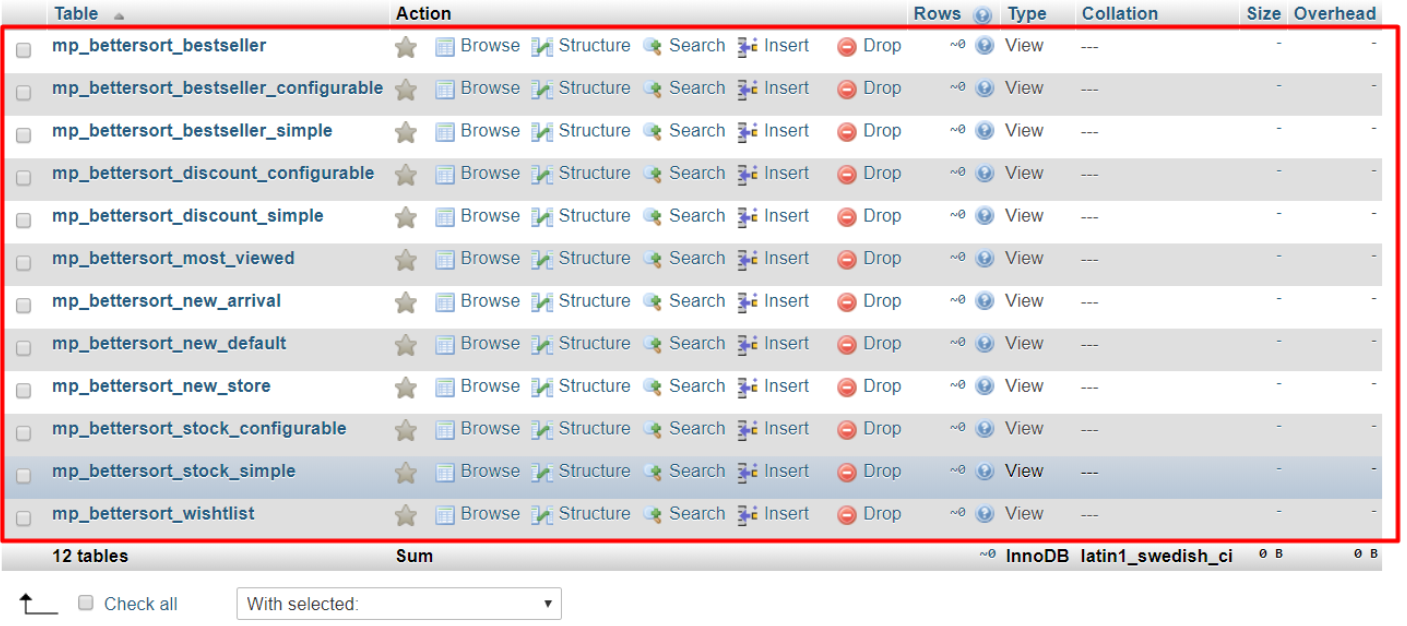The height and width of the screenshot is (626, 1407).
Task: Click the Overhead column header
Action: 1334,14
